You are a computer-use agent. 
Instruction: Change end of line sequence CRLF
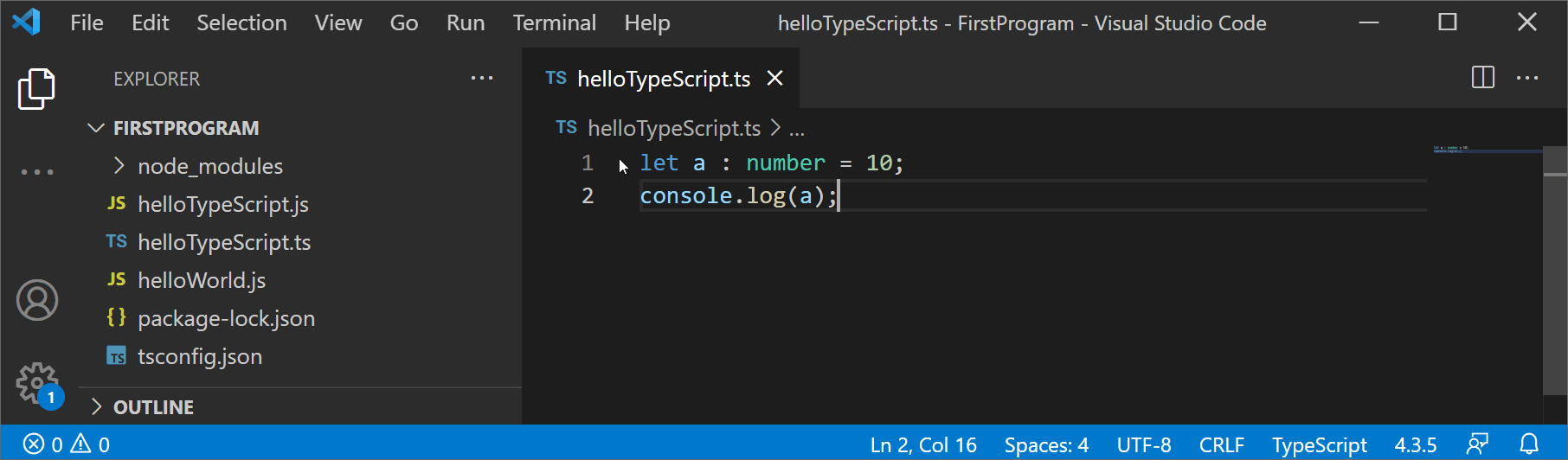1221,444
